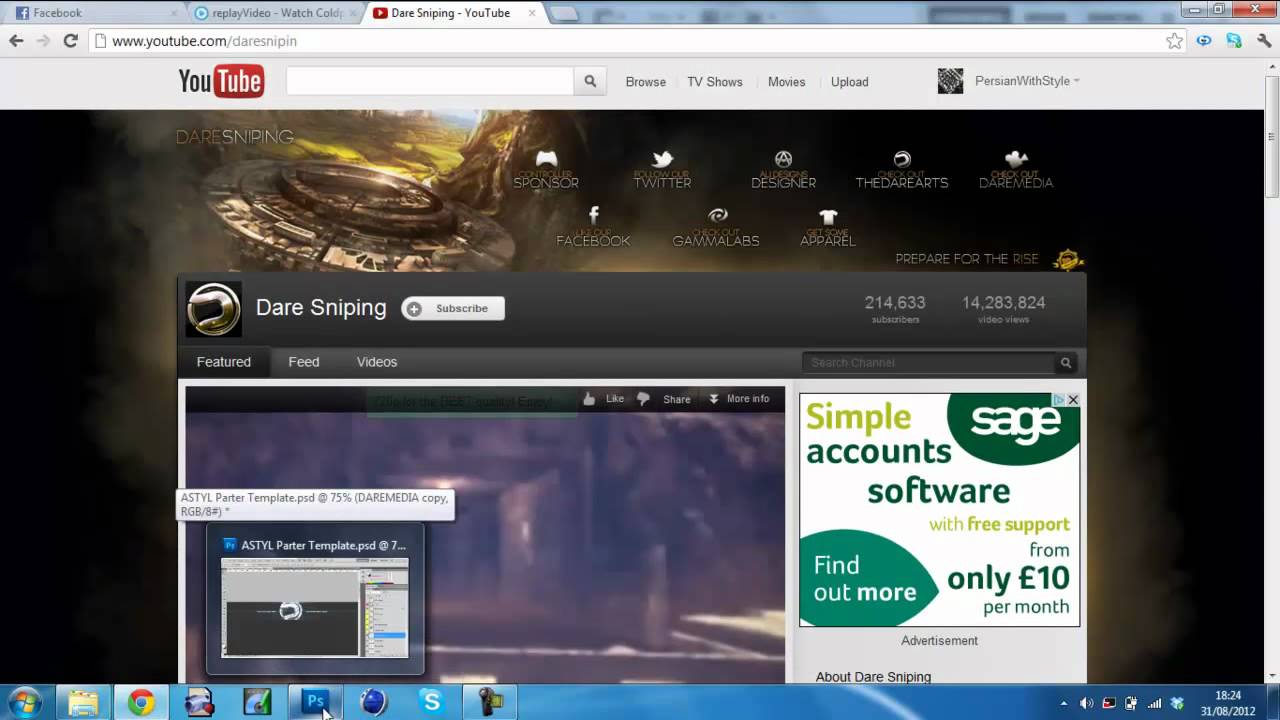The height and width of the screenshot is (720, 1280).
Task: Expand the More info video dropdown
Action: [739, 399]
